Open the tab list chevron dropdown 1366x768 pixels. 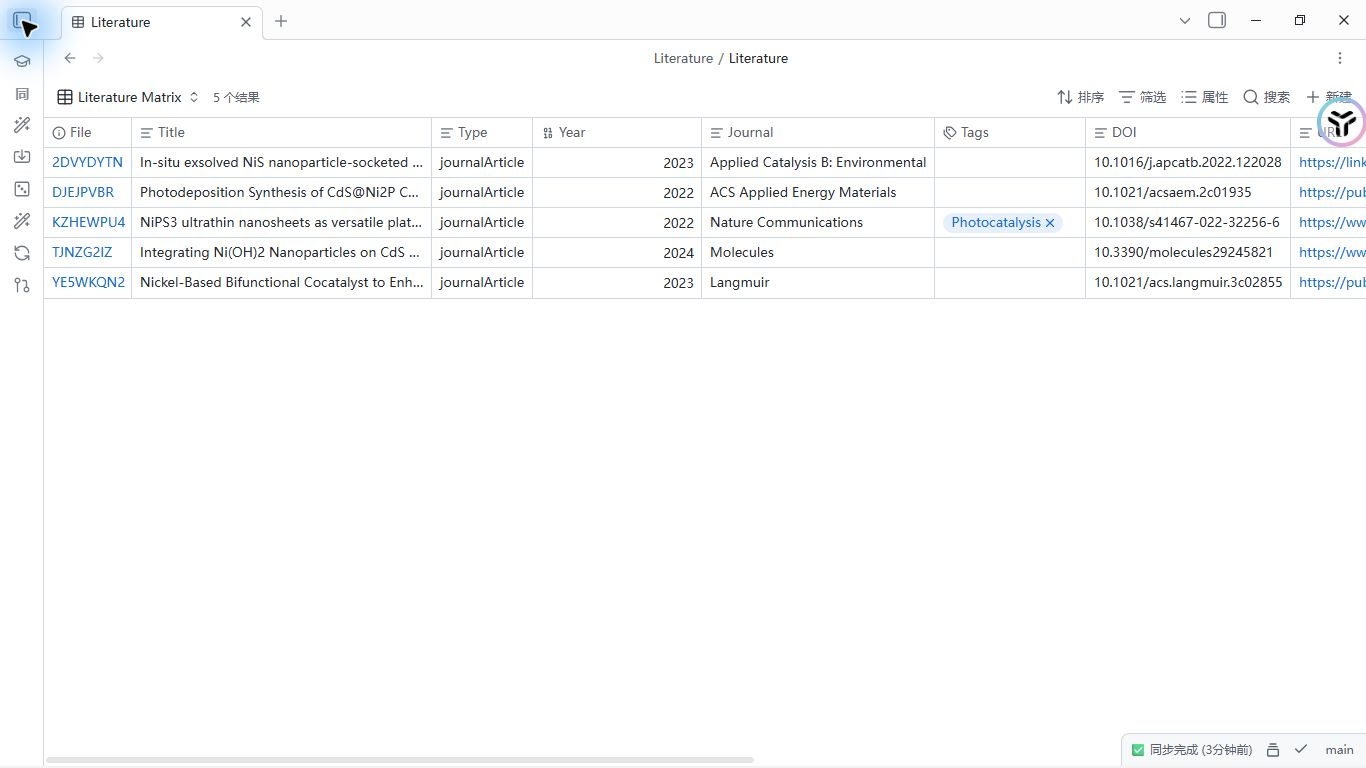tap(1185, 21)
